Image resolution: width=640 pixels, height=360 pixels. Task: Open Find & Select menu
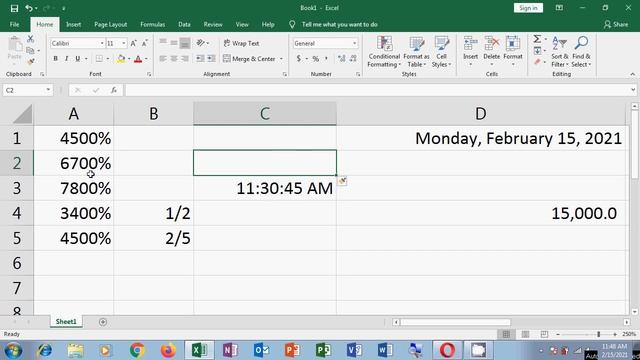pos(581,52)
